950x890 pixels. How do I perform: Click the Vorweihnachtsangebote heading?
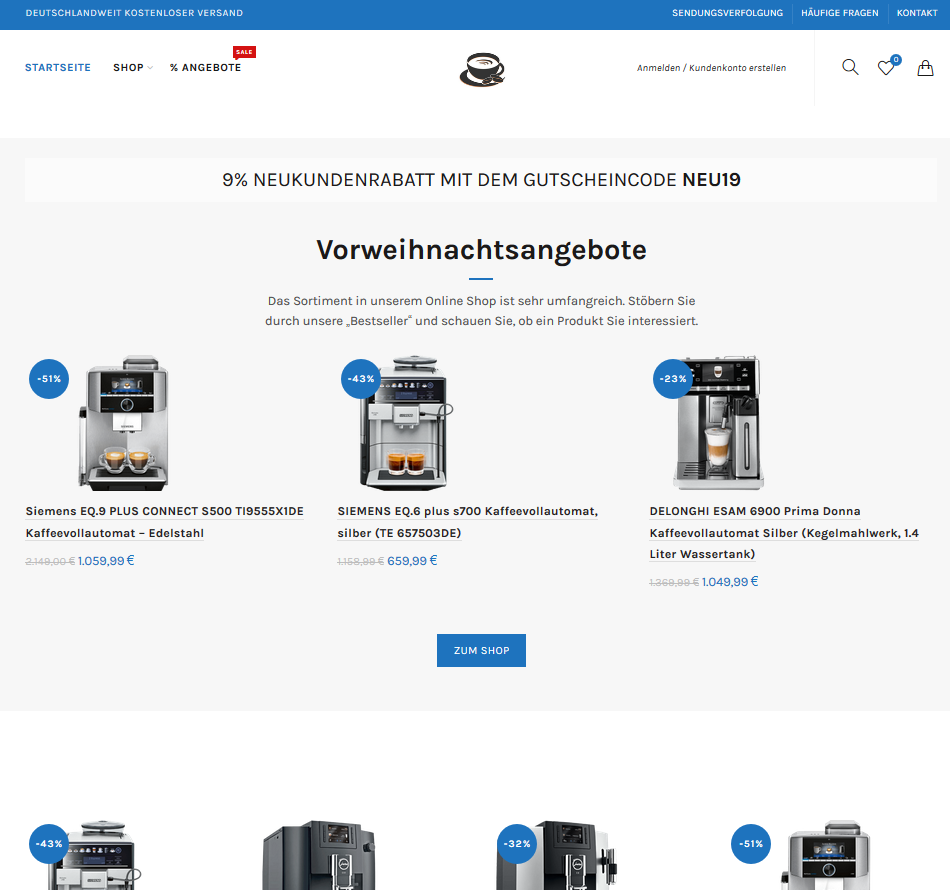481,250
